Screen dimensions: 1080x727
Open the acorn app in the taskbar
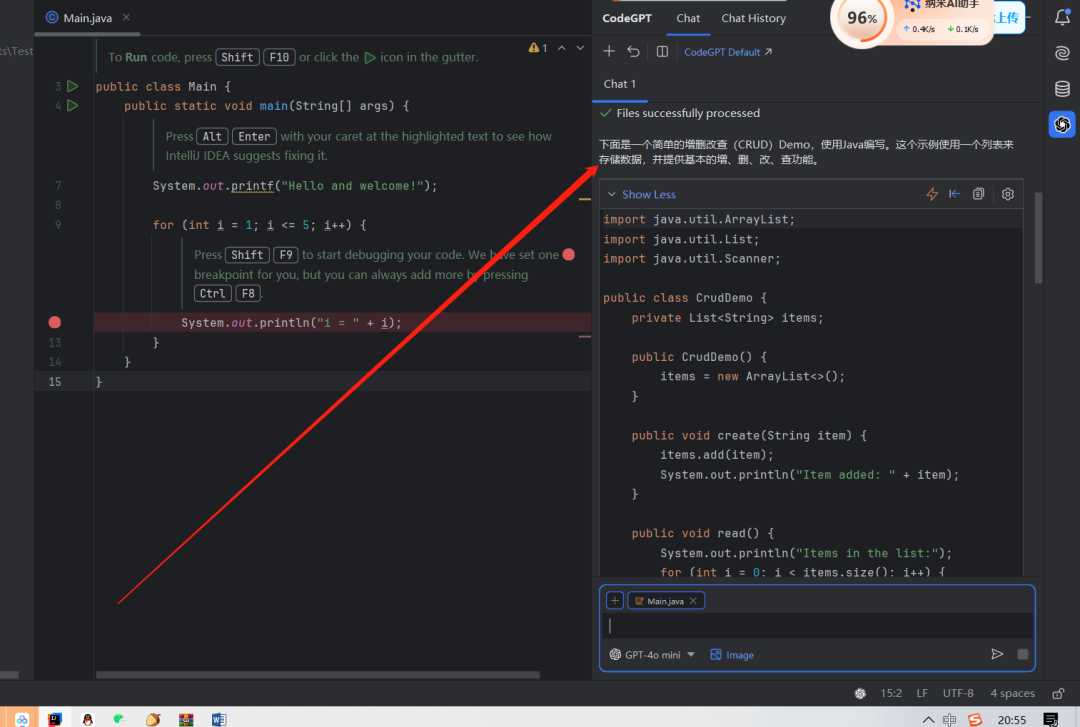click(153, 719)
